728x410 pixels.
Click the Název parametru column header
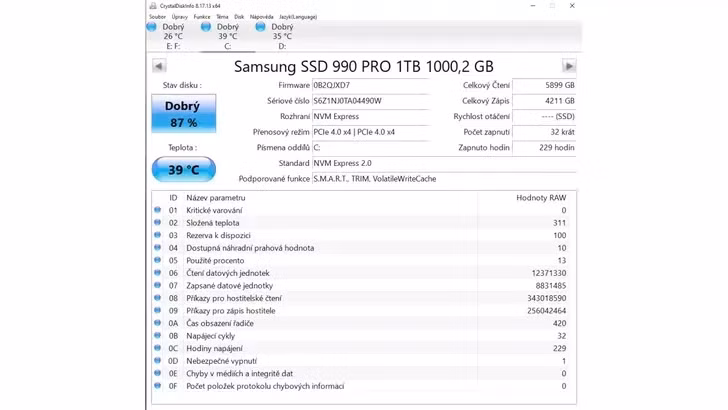(216, 198)
